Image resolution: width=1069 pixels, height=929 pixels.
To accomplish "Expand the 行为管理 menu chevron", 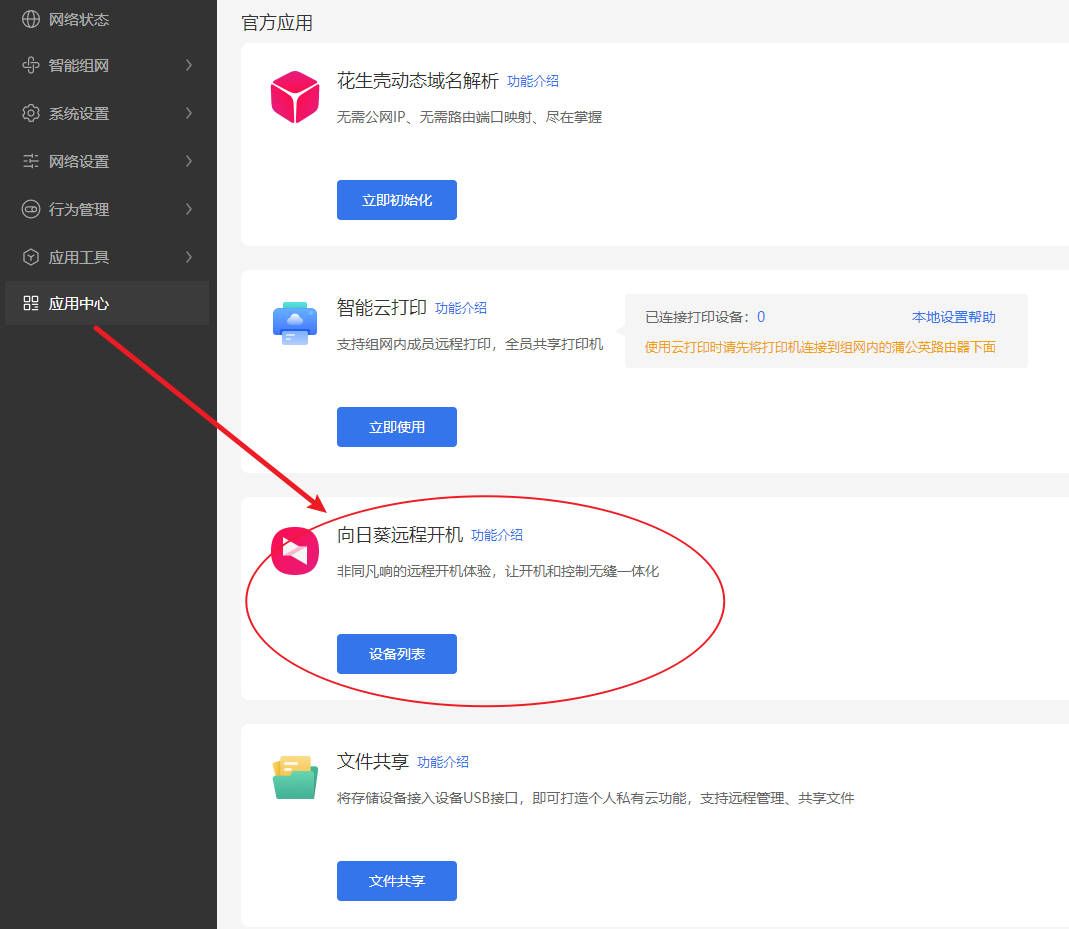I will tap(189, 209).
